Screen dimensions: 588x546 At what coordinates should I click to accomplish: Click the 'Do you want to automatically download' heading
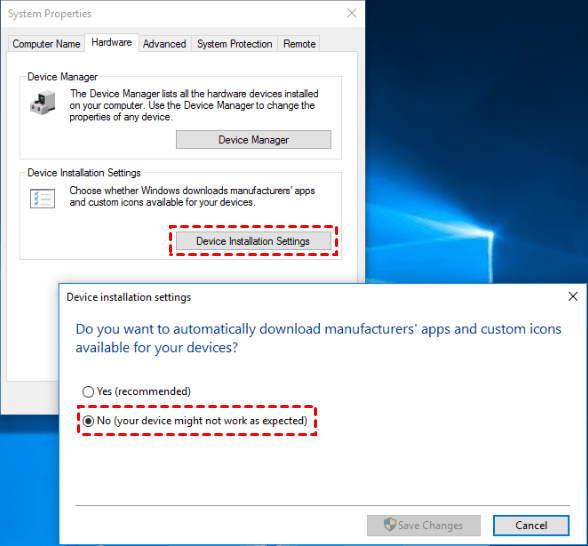(x=318, y=338)
